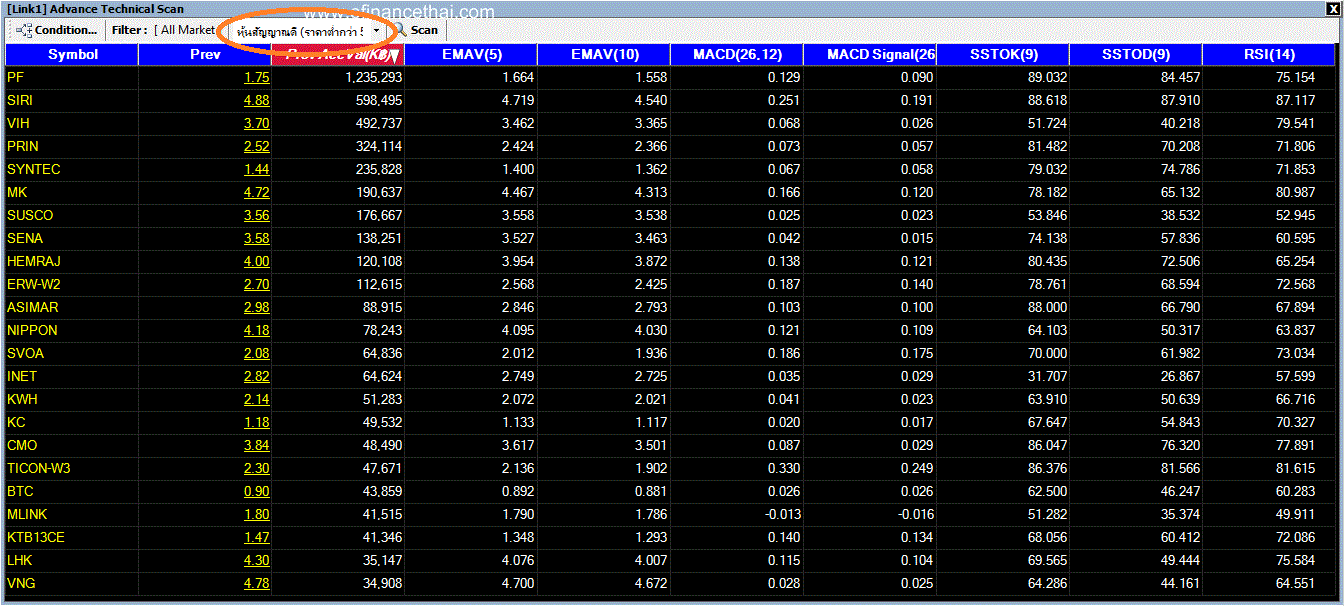Select the SENA symbol

click(25, 238)
